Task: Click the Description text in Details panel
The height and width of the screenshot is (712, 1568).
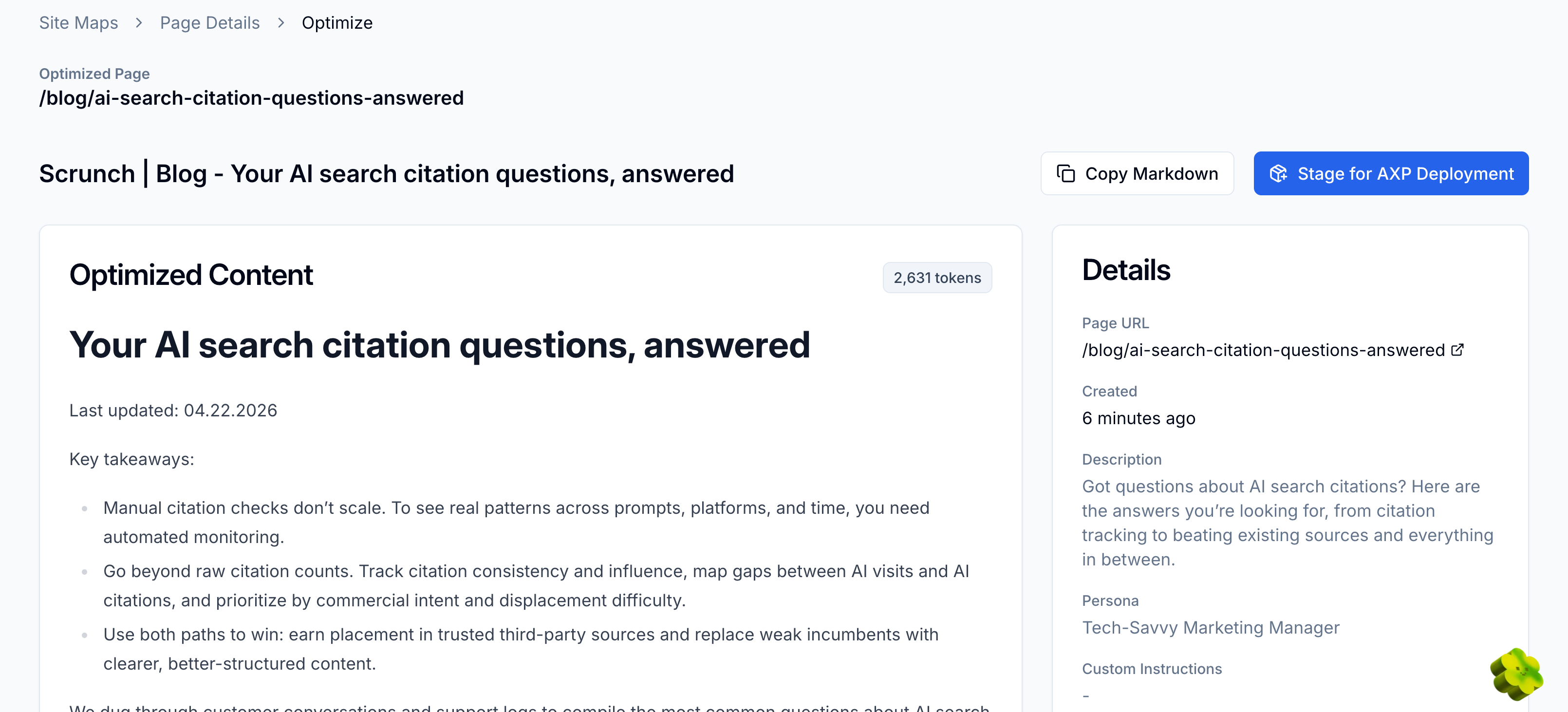Action: (1288, 523)
